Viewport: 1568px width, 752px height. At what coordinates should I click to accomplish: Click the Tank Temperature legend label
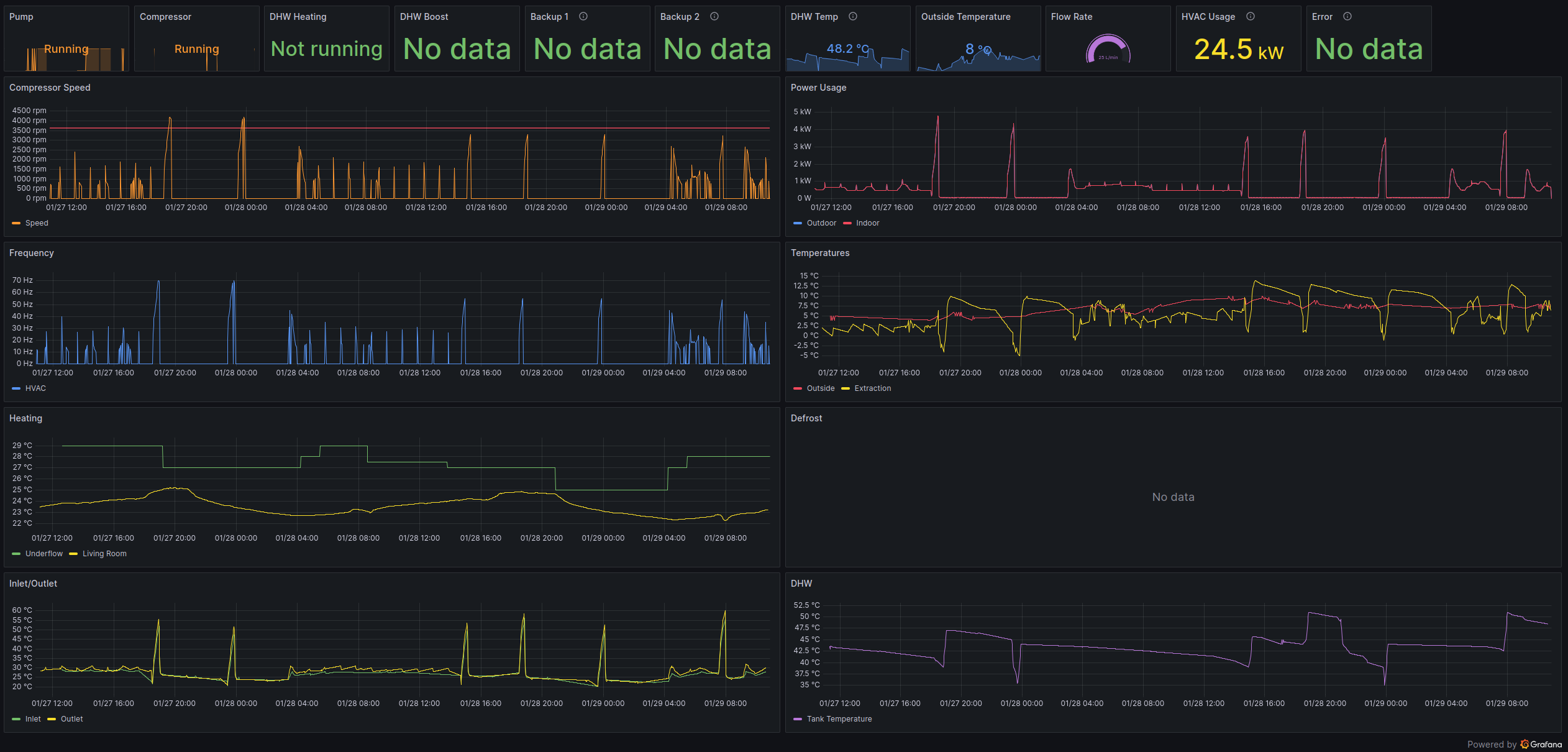coord(839,719)
